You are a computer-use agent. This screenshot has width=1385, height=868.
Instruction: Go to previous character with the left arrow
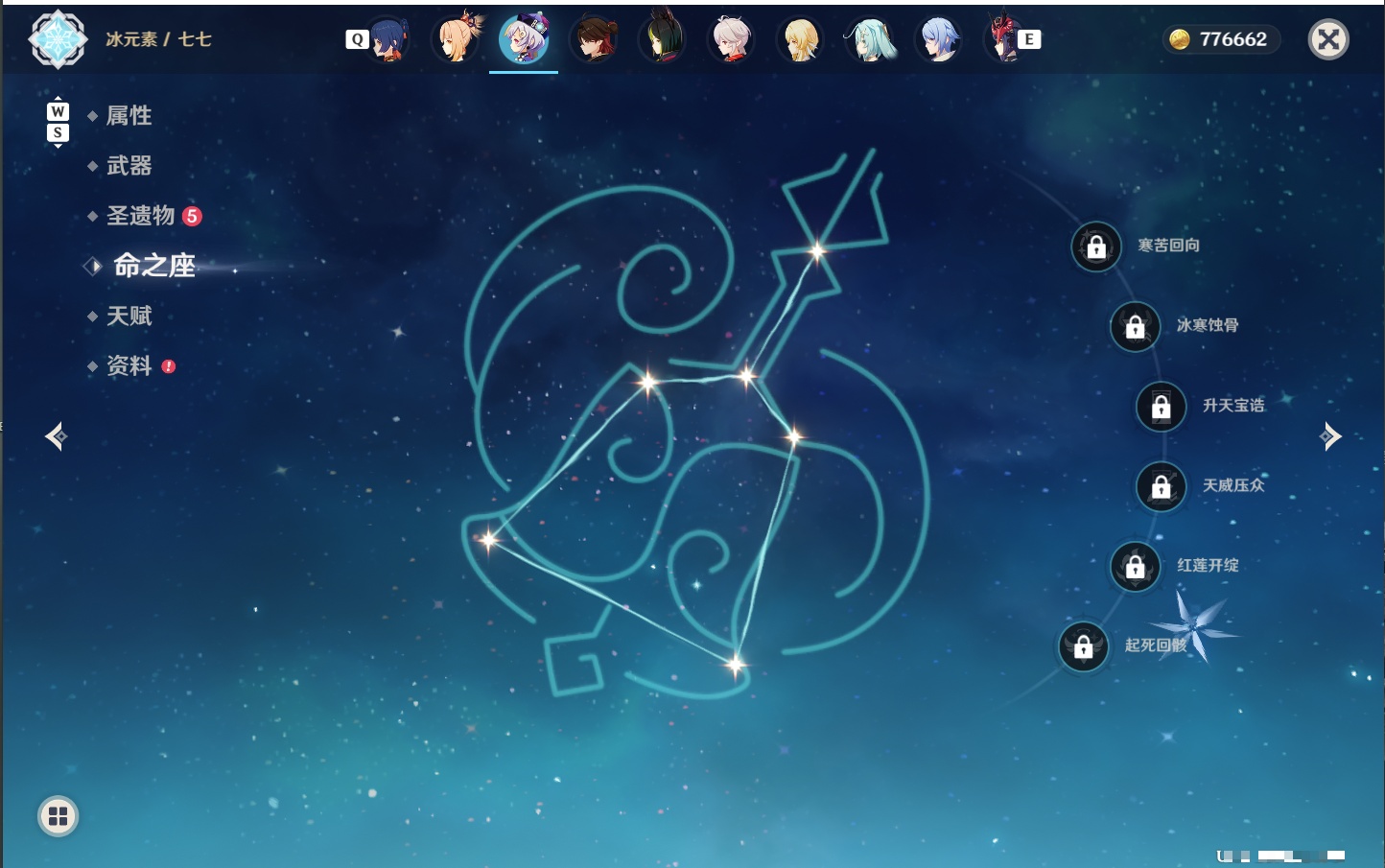pos(56,436)
